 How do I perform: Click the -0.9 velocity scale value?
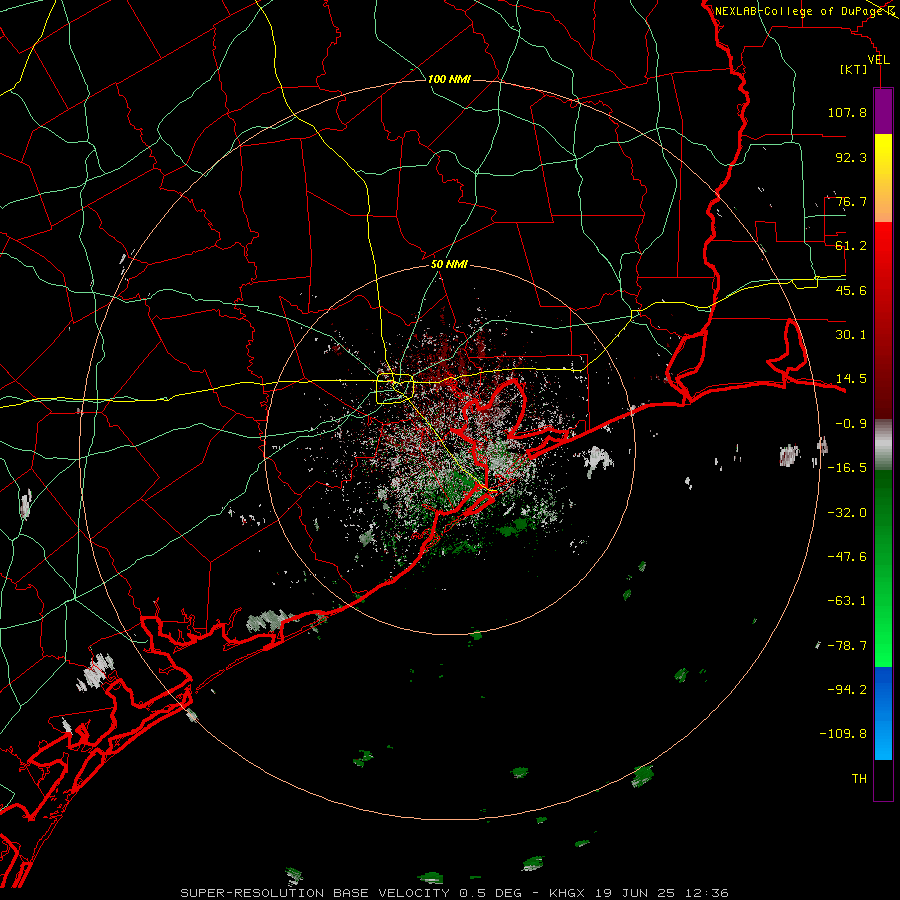[851, 424]
